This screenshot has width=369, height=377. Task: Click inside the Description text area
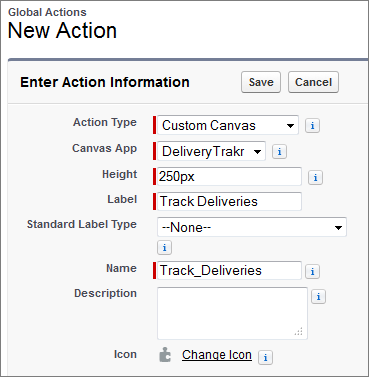click(232, 313)
